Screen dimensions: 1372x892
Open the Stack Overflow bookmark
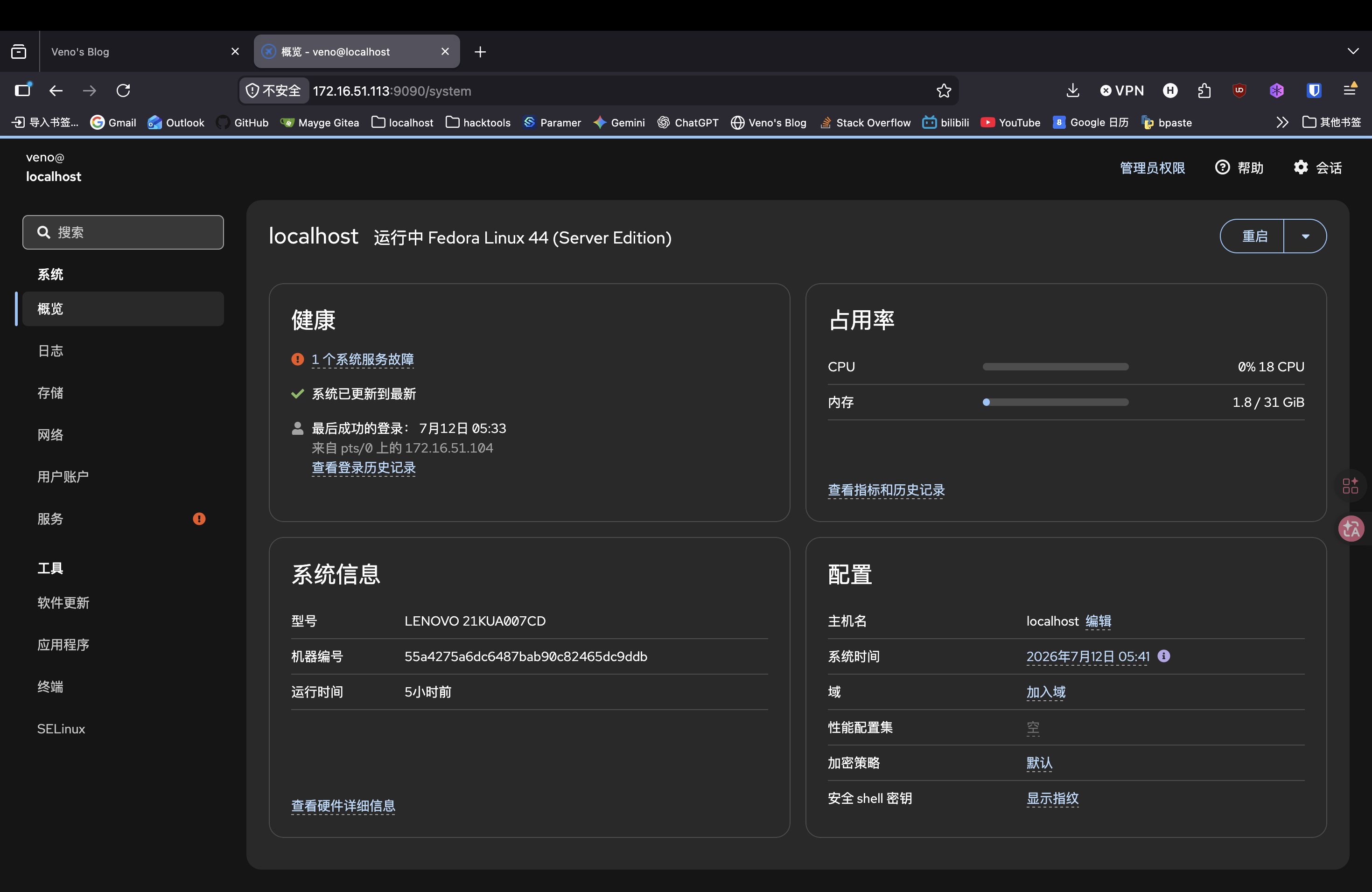[x=865, y=122]
